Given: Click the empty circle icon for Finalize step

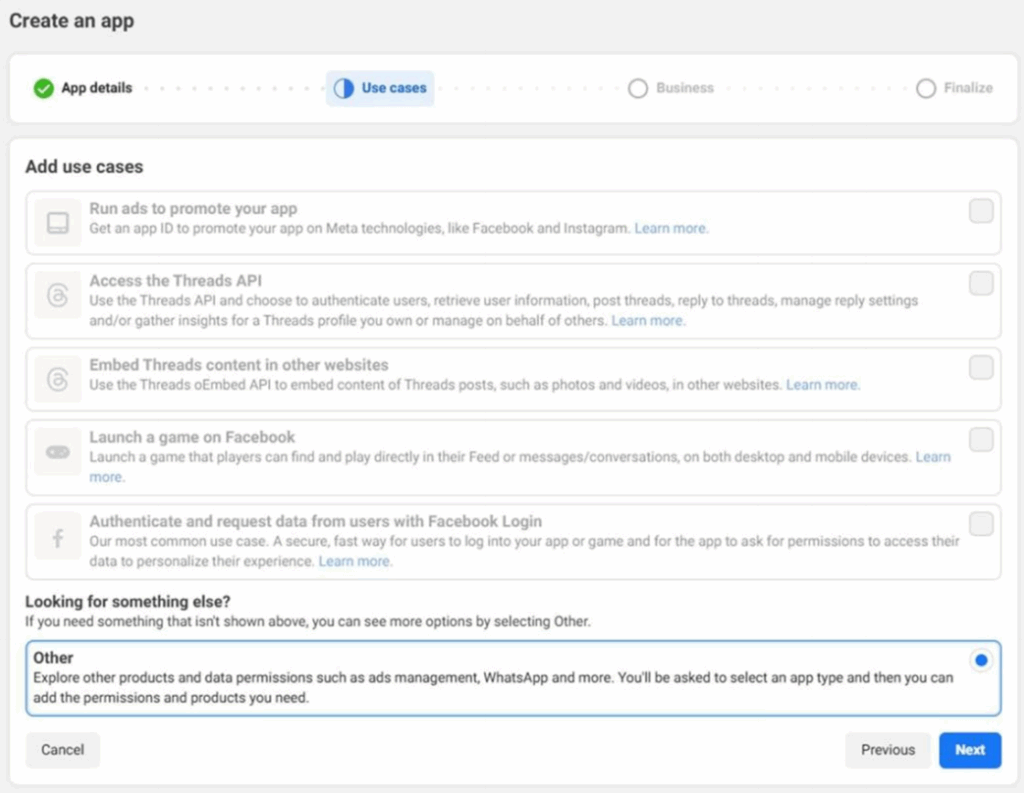Looking at the screenshot, I should point(926,88).
